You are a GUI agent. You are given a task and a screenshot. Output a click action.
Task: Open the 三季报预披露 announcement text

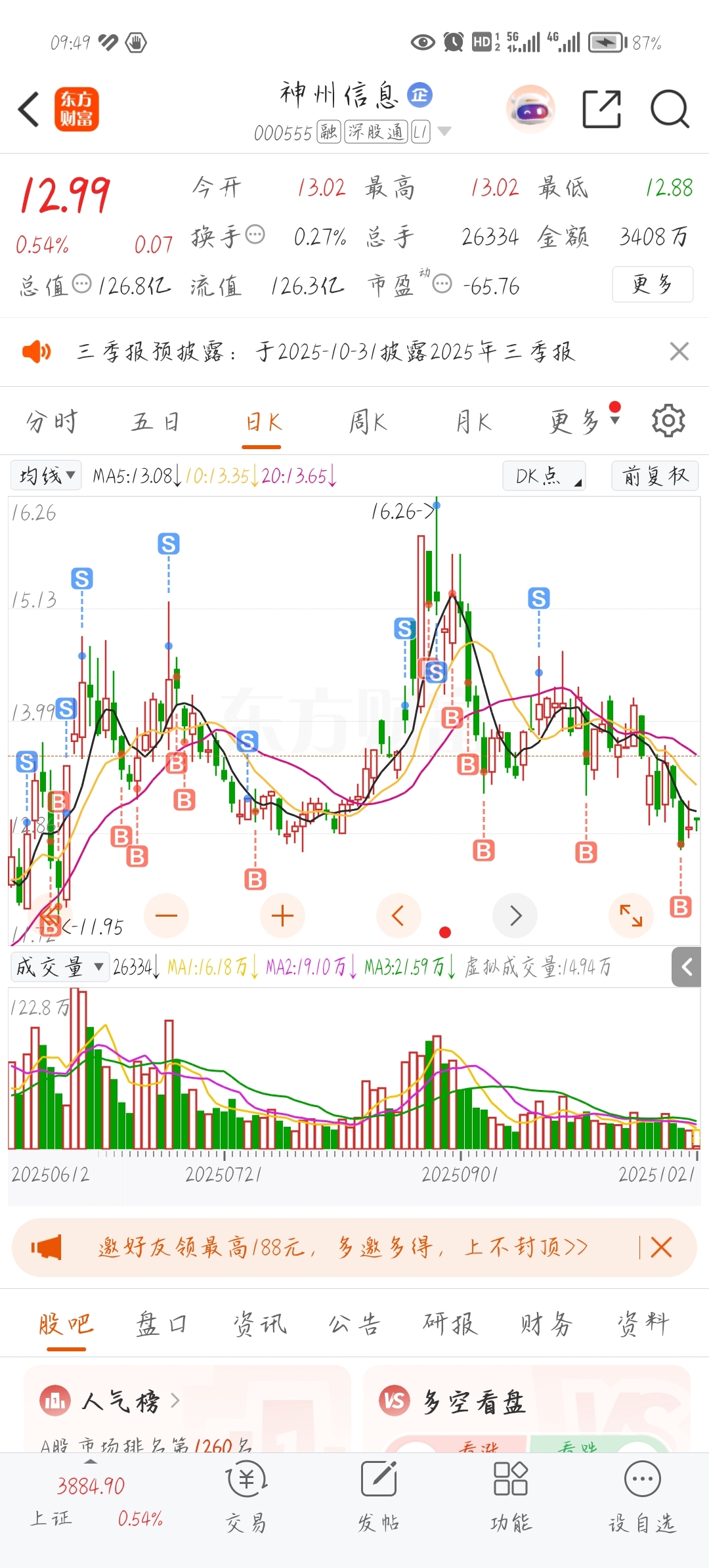(x=326, y=352)
